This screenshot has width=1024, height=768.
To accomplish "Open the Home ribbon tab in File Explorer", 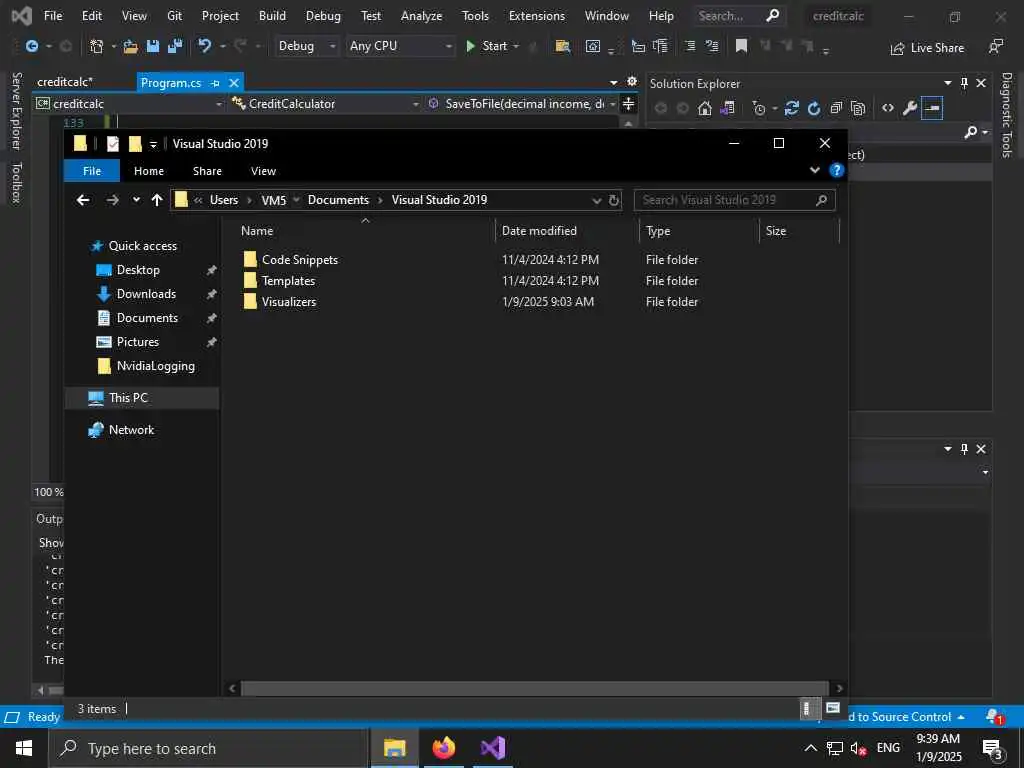I will [149, 171].
